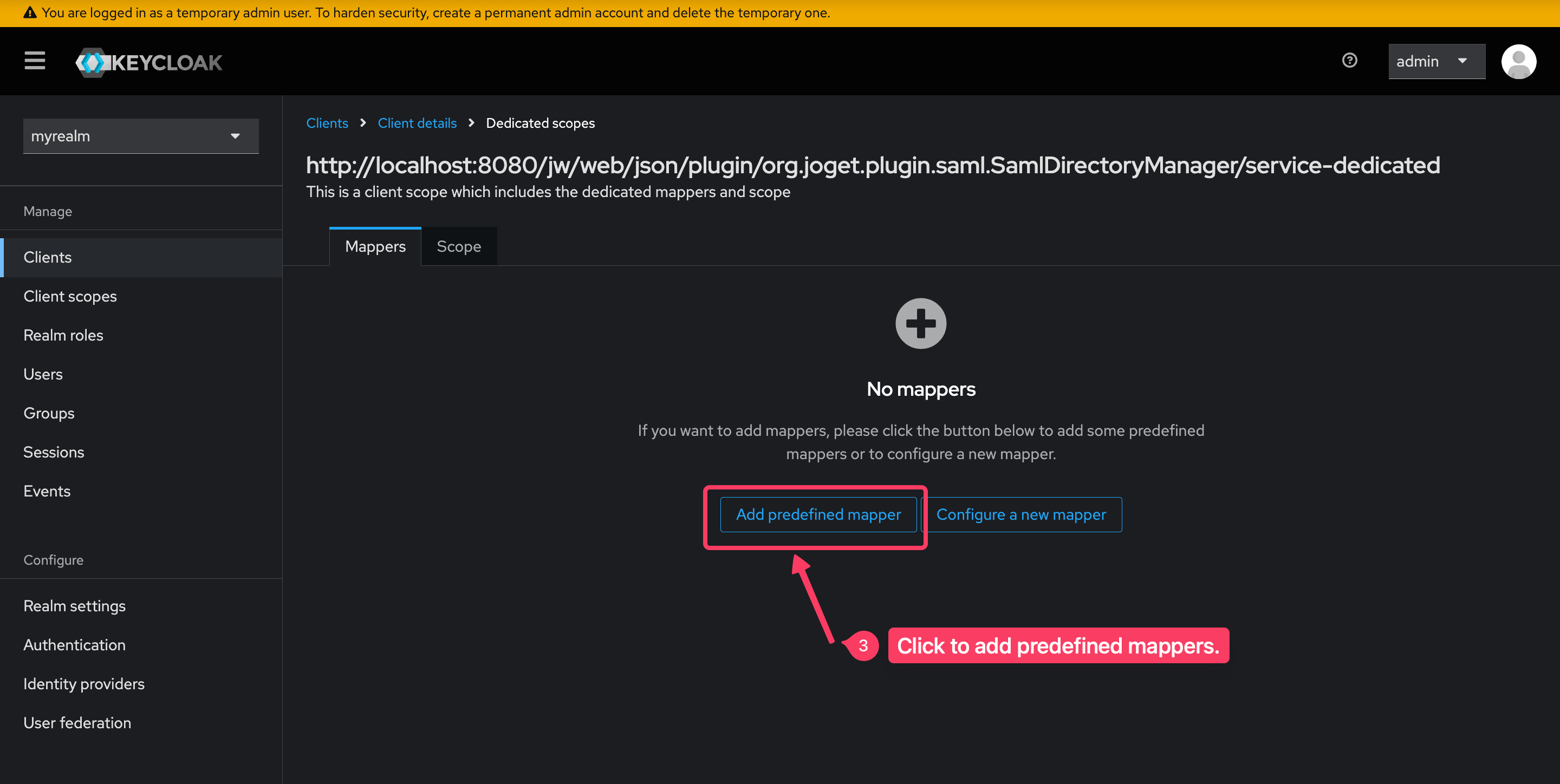Click the Add predefined mapper button
This screenshot has width=1560, height=784.
(818, 514)
